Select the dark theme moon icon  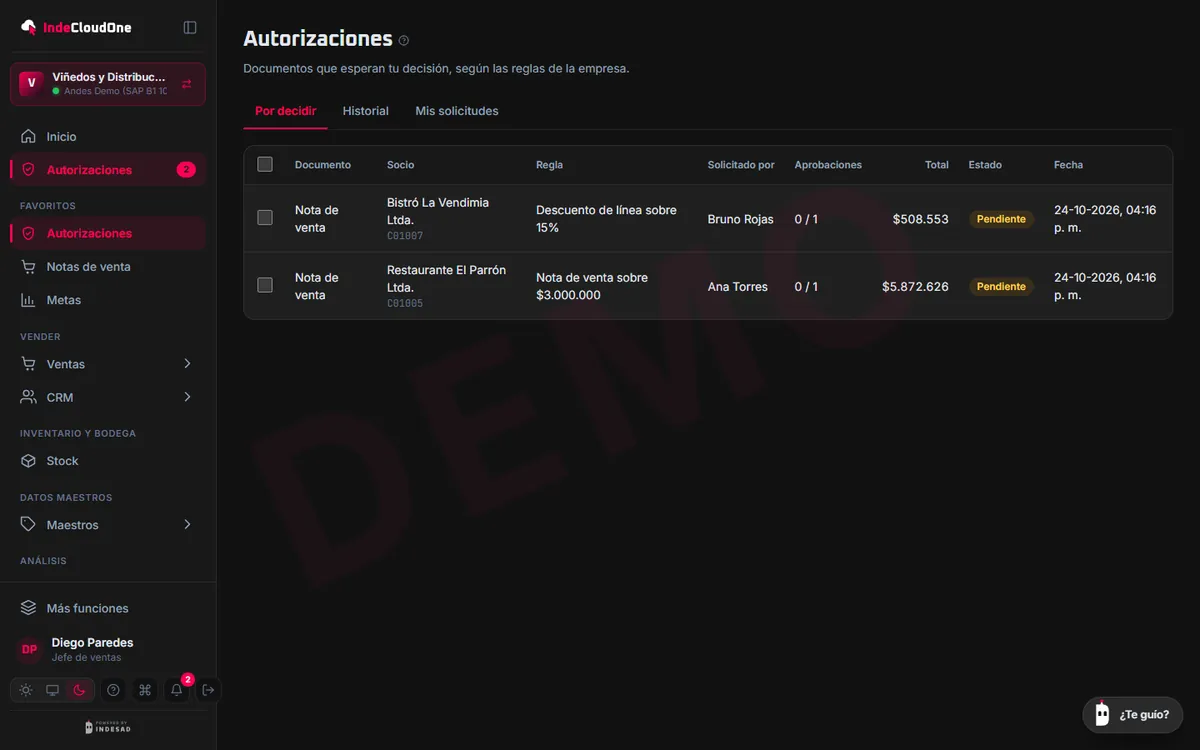click(80, 690)
